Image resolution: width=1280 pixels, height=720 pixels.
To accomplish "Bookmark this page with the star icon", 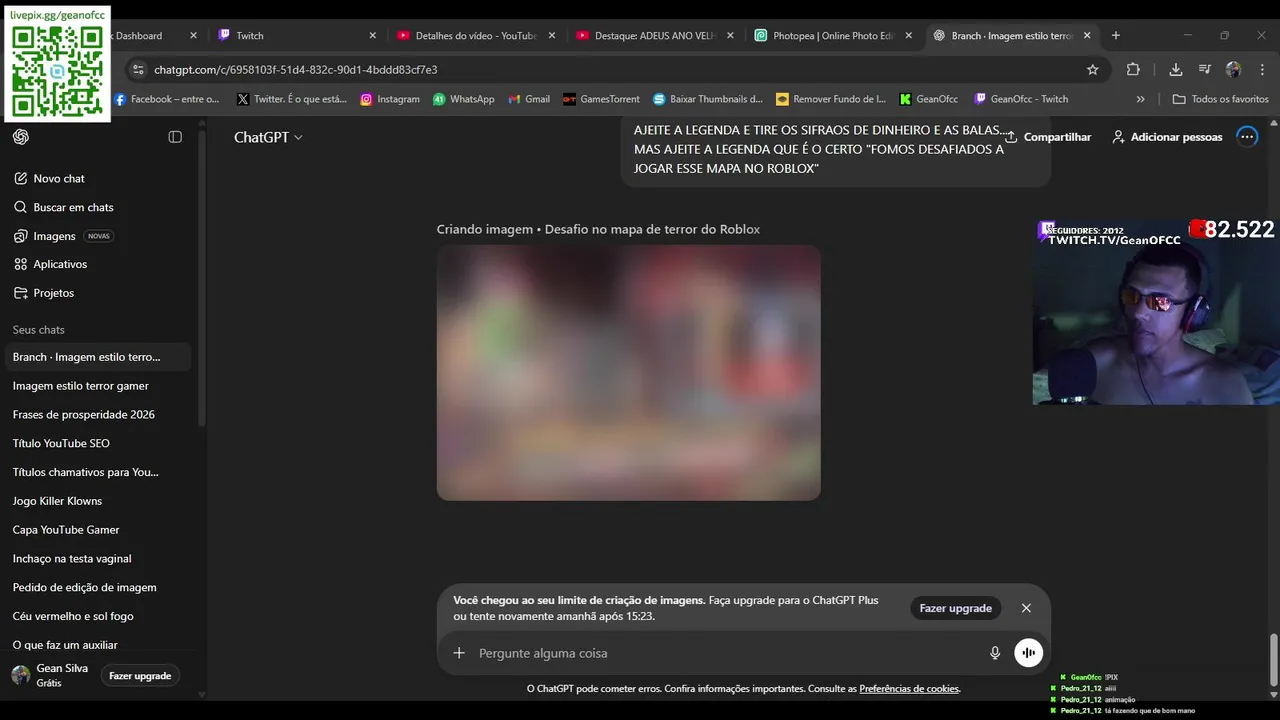I will [x=1093, y=70].
